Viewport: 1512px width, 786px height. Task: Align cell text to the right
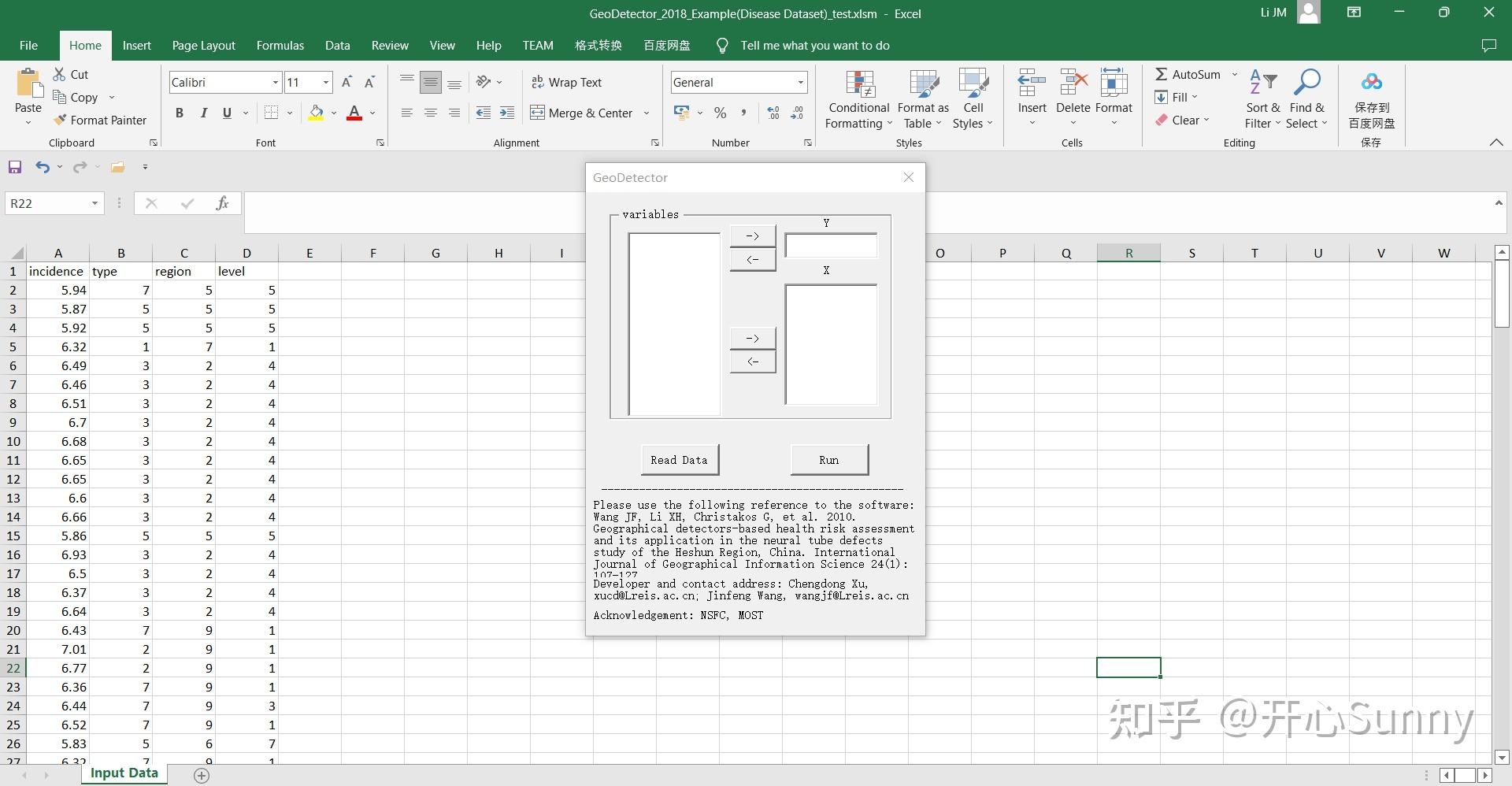pos(454,113)
